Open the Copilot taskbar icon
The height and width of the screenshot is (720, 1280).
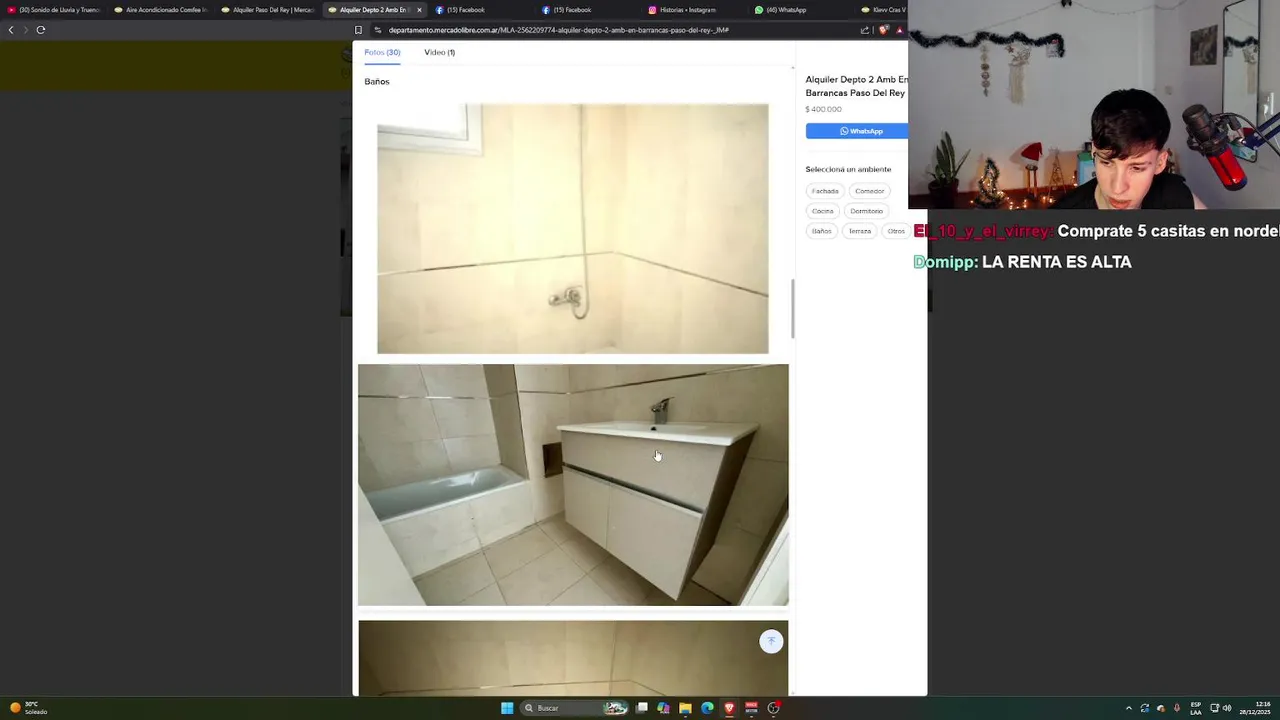(663, 708)
